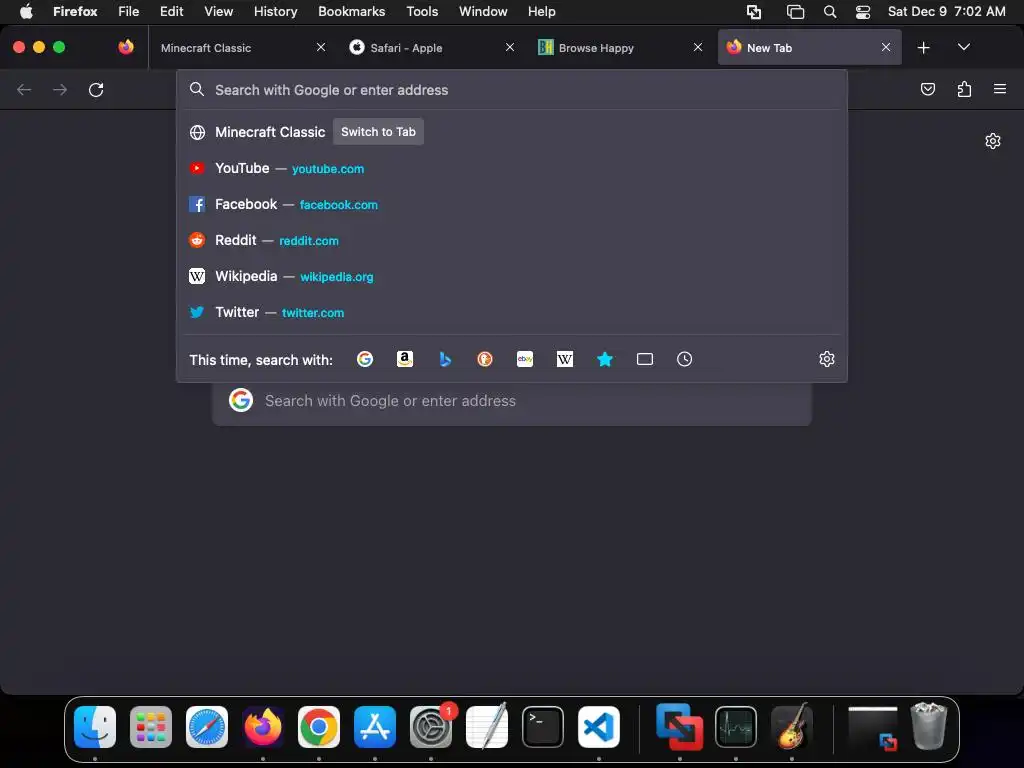
Task: Open the YouTube suggestion
Action: (512, 168)
